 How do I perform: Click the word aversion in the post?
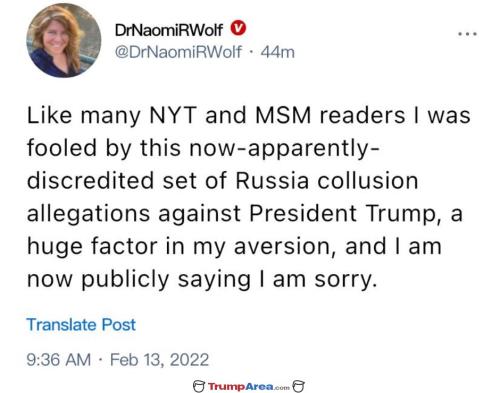click(281, 246)
